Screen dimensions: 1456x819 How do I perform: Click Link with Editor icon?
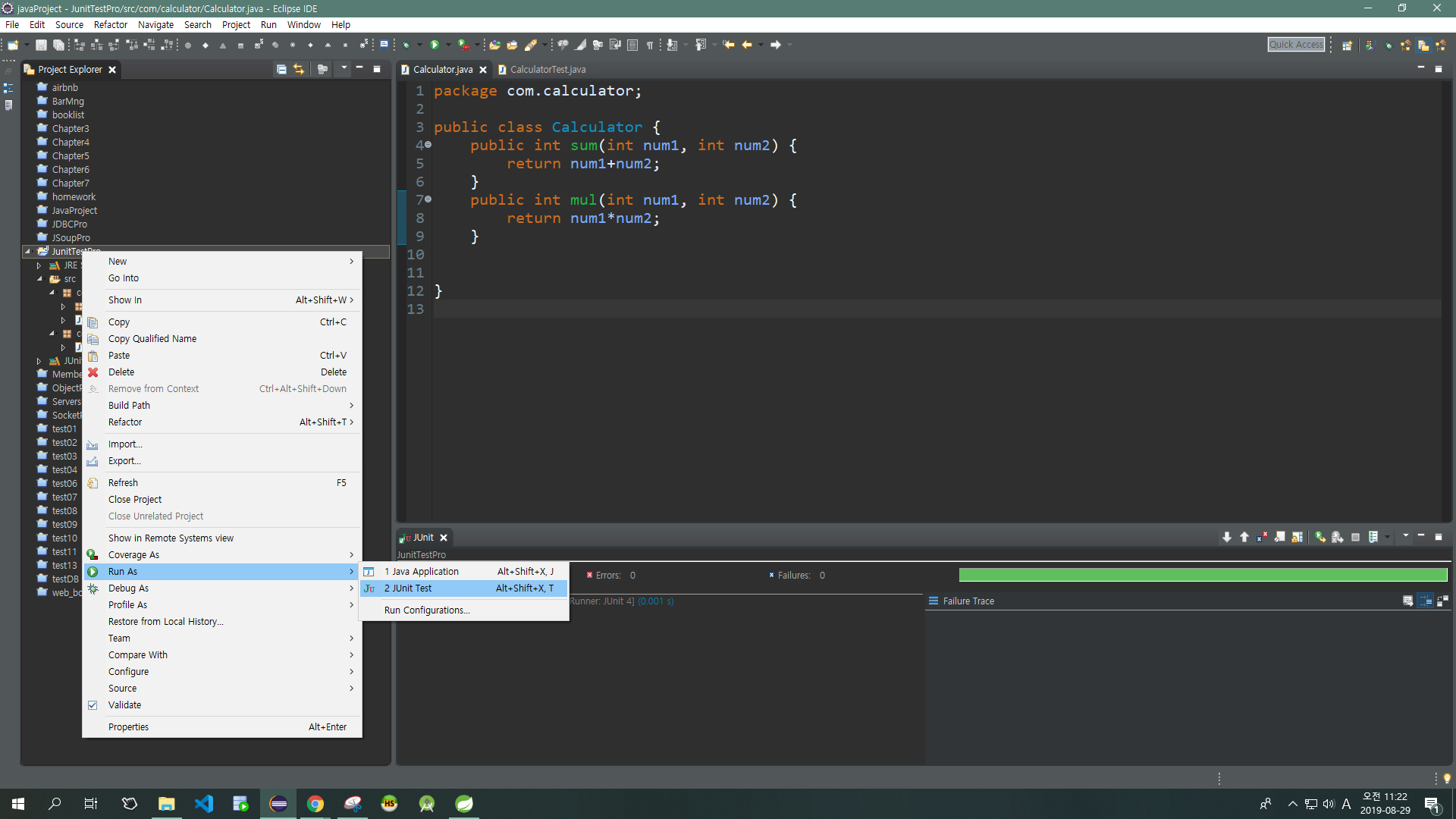click(299, 69)
